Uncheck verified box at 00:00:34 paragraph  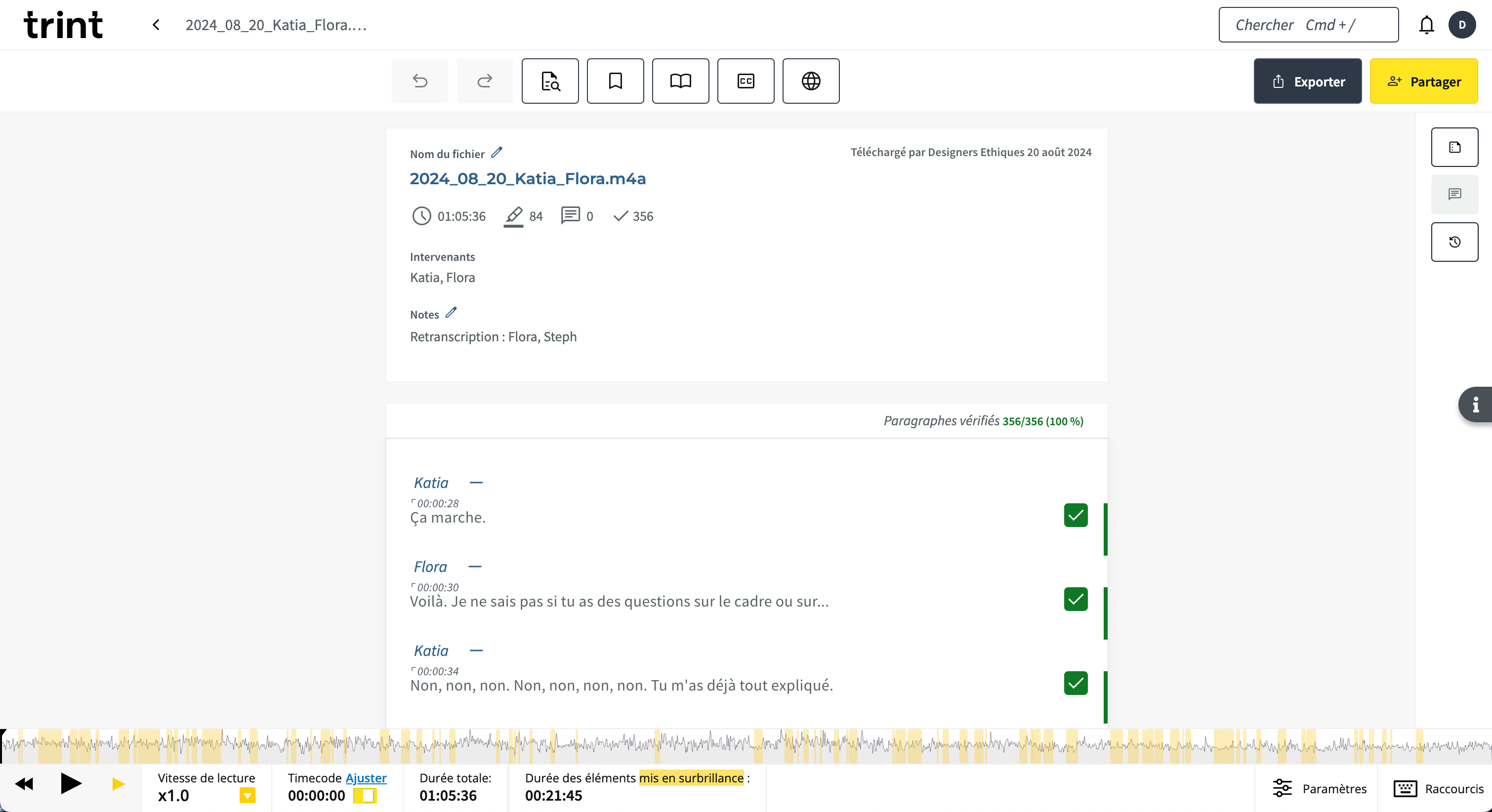point(1075,684)
